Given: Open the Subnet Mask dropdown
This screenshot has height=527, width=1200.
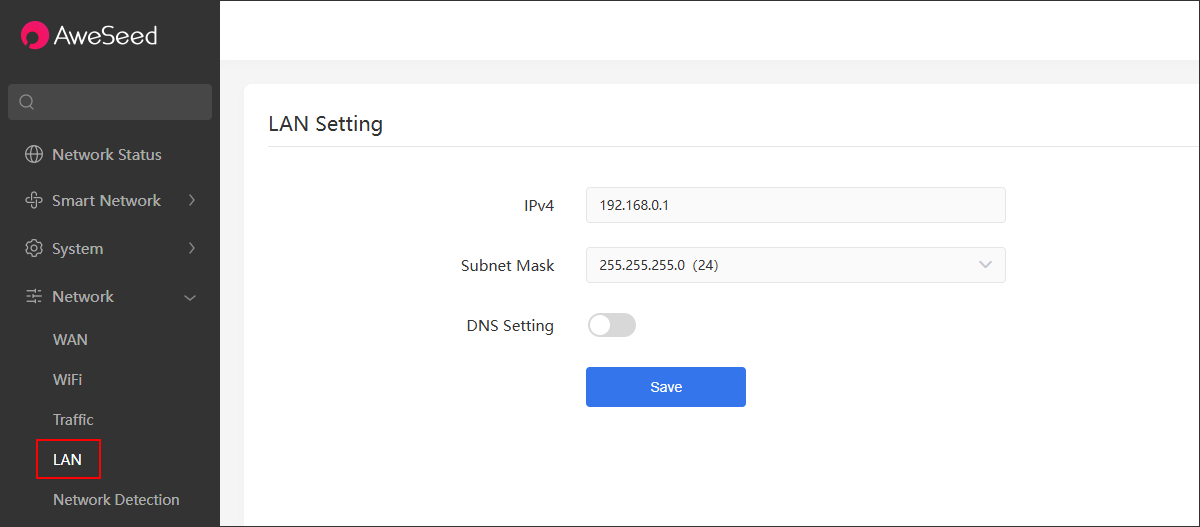Looking at the screenshot, I should coord(796,265).
